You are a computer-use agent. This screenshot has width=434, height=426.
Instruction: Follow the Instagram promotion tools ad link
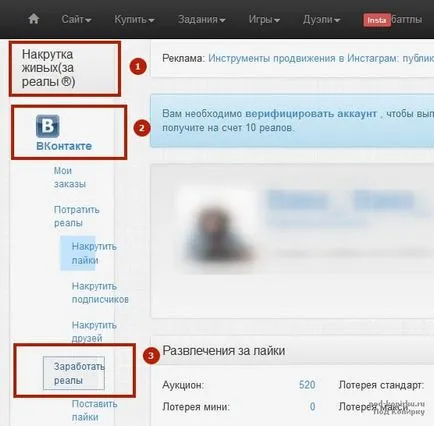tap(321, 58)
